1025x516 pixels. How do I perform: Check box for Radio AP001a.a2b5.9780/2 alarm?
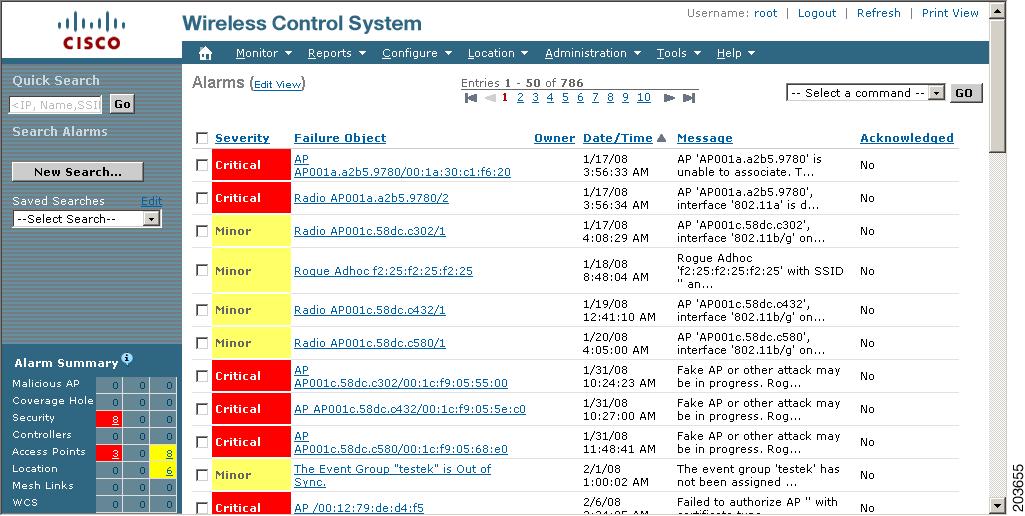(x=202, y=198)
